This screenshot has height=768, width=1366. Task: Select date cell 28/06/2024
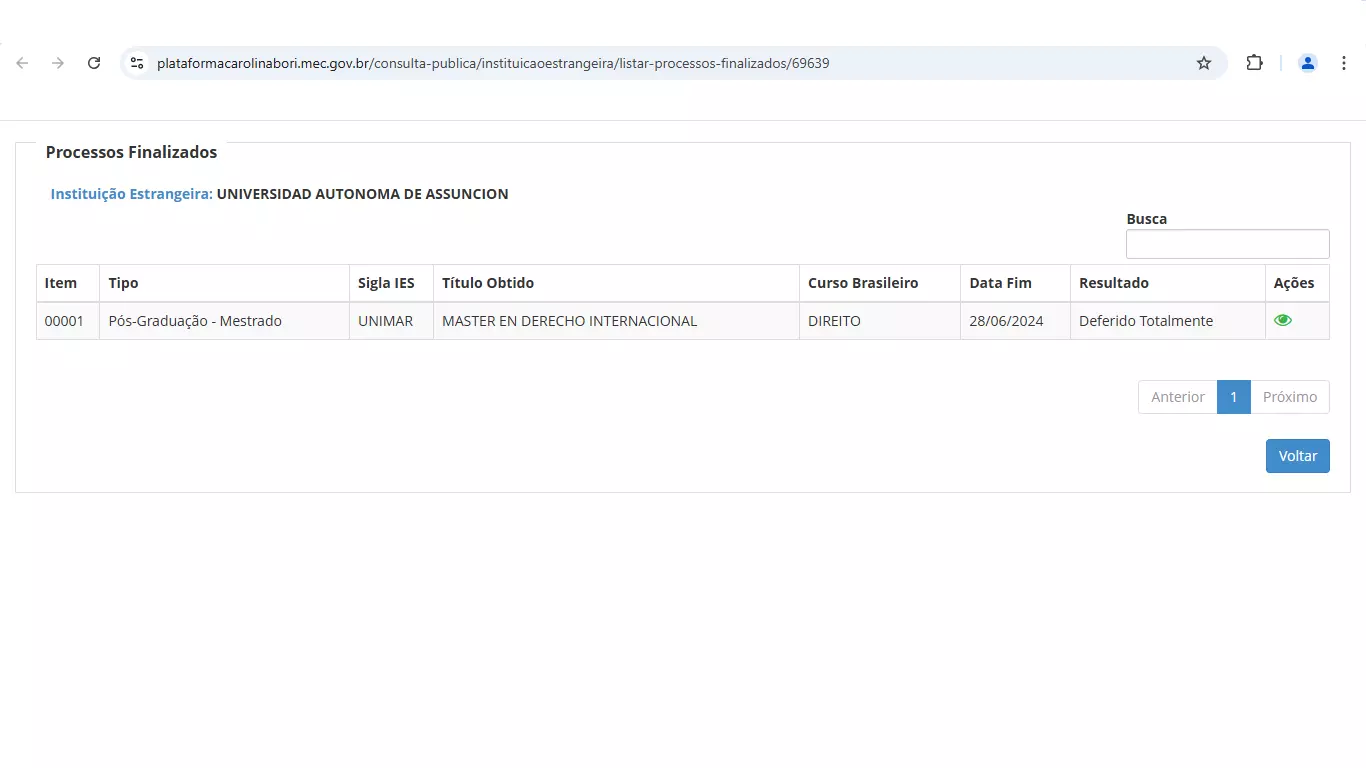(1015, 321)
